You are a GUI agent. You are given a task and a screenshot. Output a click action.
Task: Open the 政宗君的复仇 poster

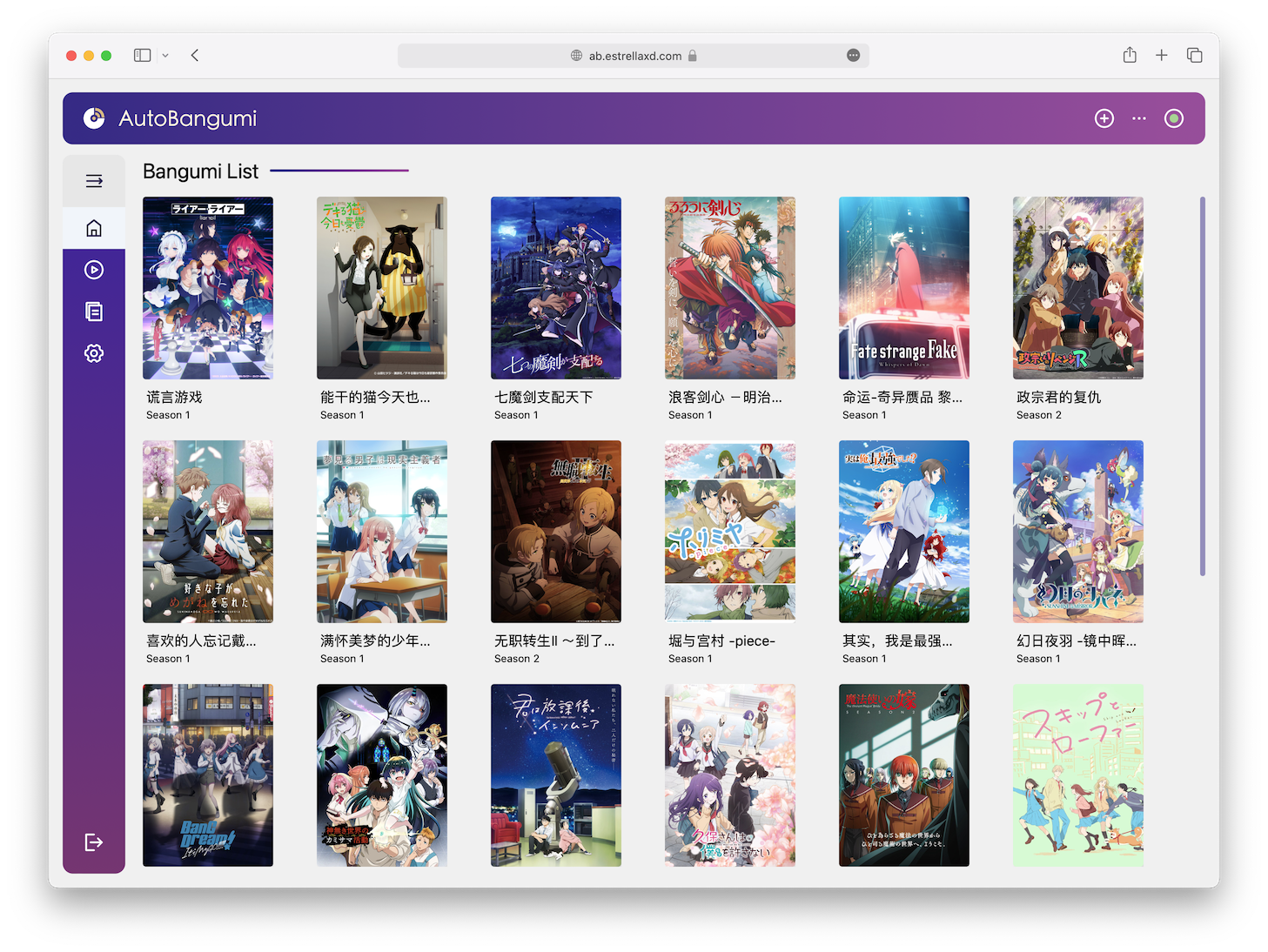pos(1078,288)
